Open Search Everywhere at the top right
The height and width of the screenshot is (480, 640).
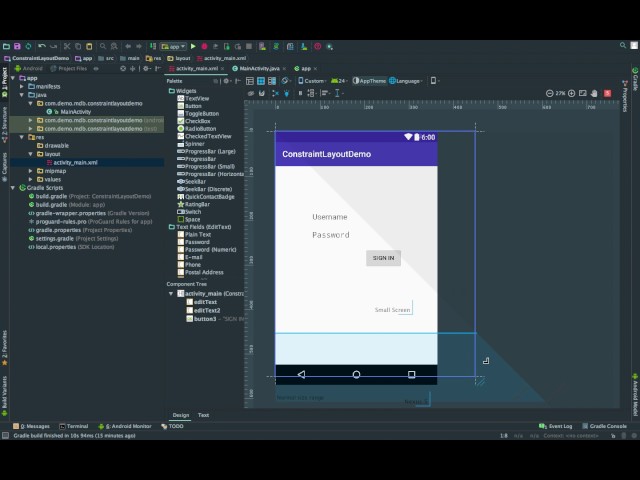click(x=623, y=45)
